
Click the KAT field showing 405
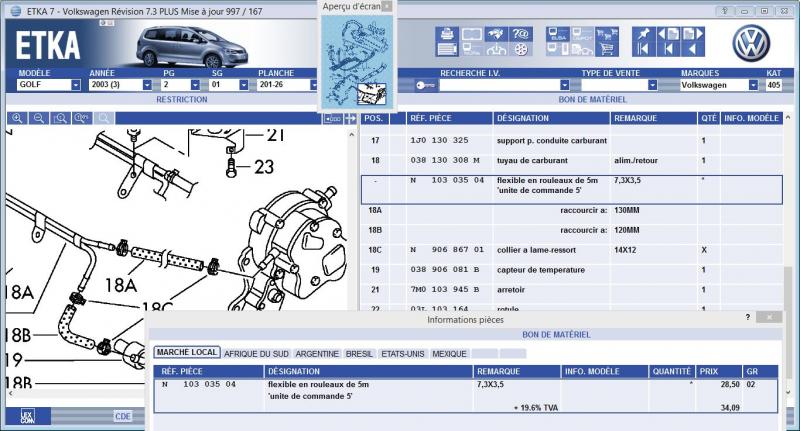[x=773, y=85]
